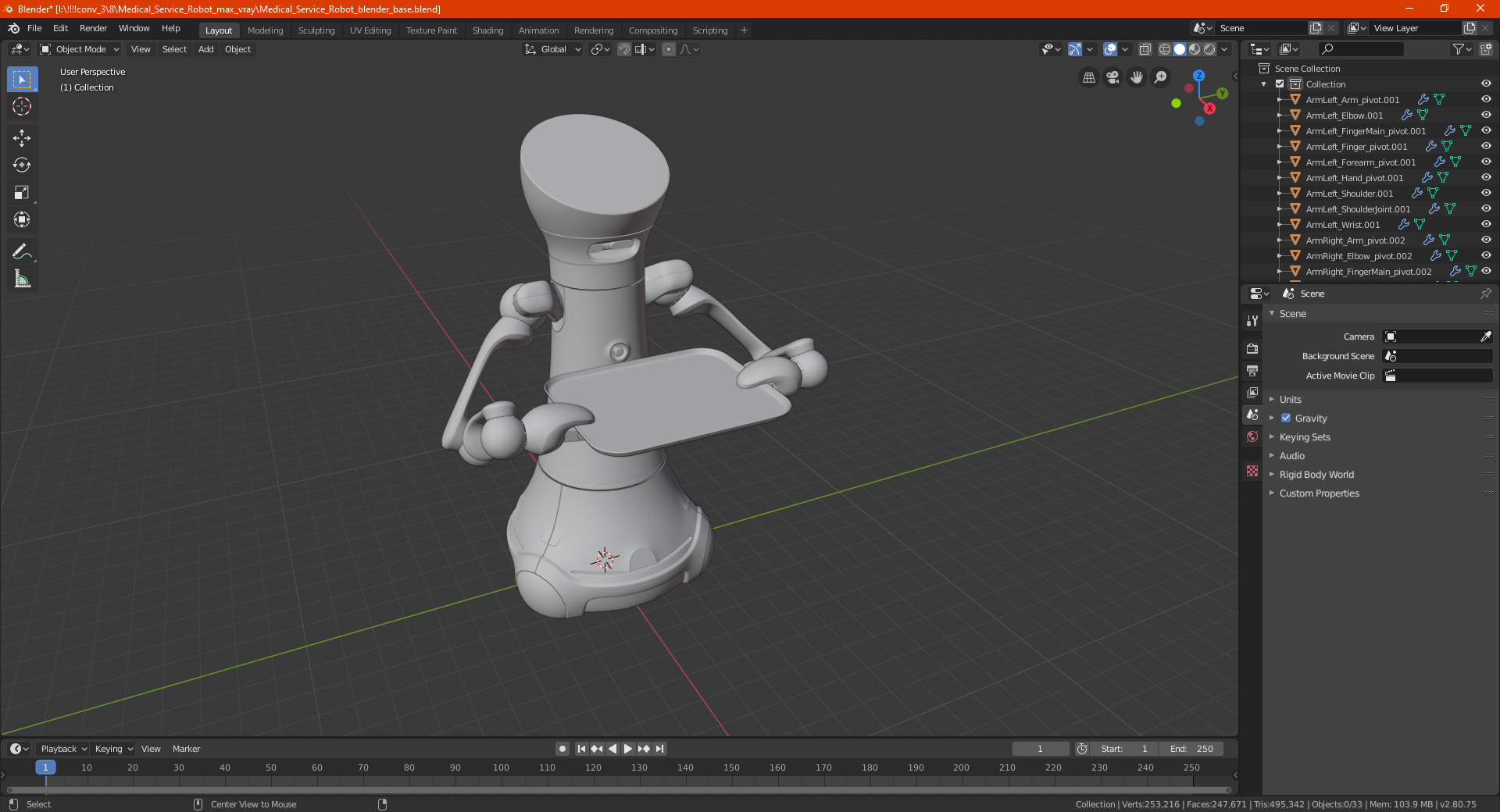Open the viewport Add menu
This screenshot has height=812, width=1500.
(x=205, y=49)
